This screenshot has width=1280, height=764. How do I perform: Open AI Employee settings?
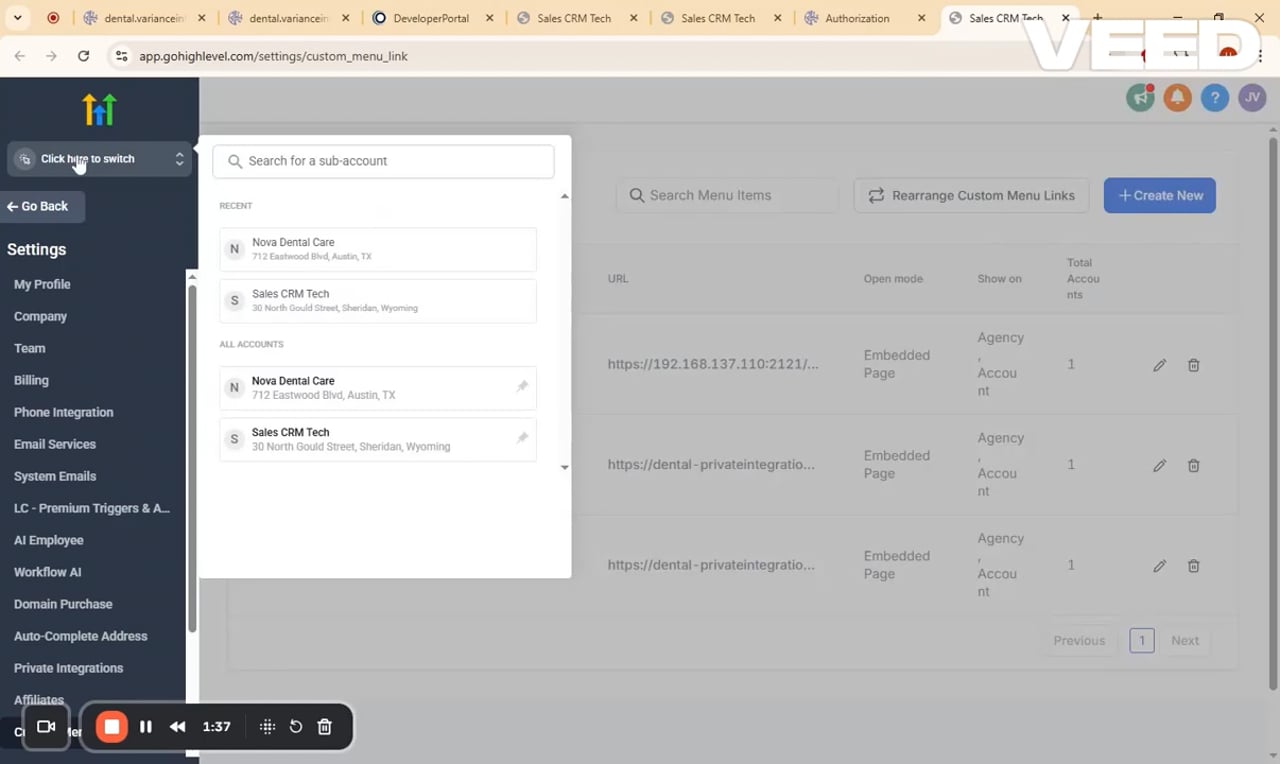coord(48,540)
